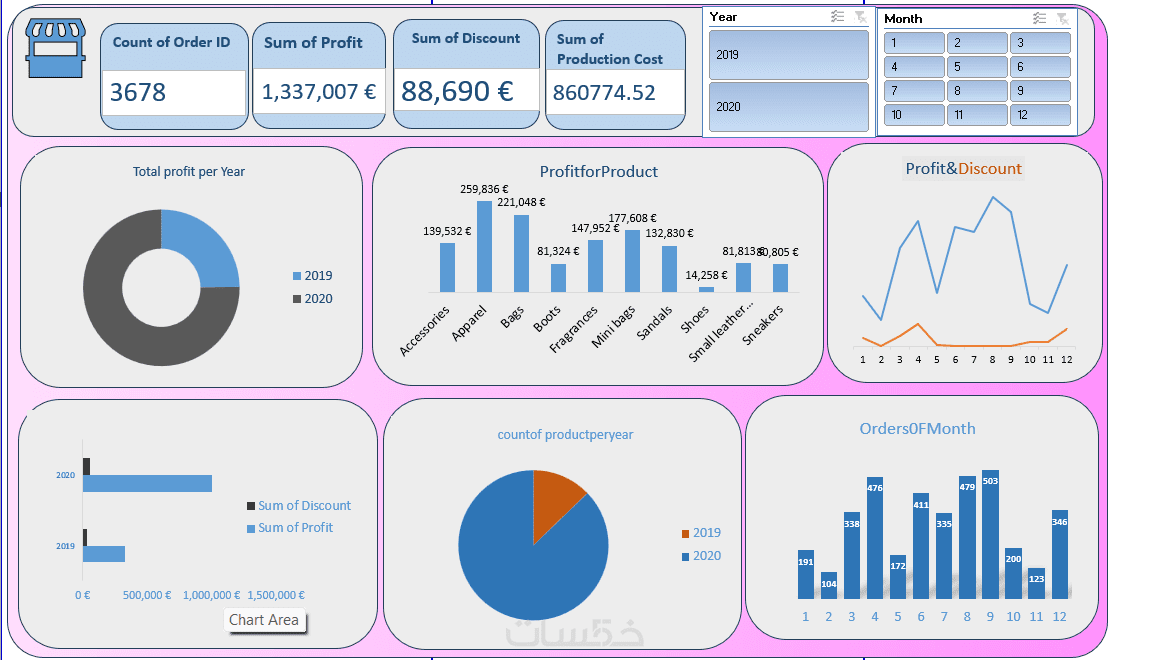
Task: Click the Accessories data label 139,532 €
Action: (x=447, y=231)
